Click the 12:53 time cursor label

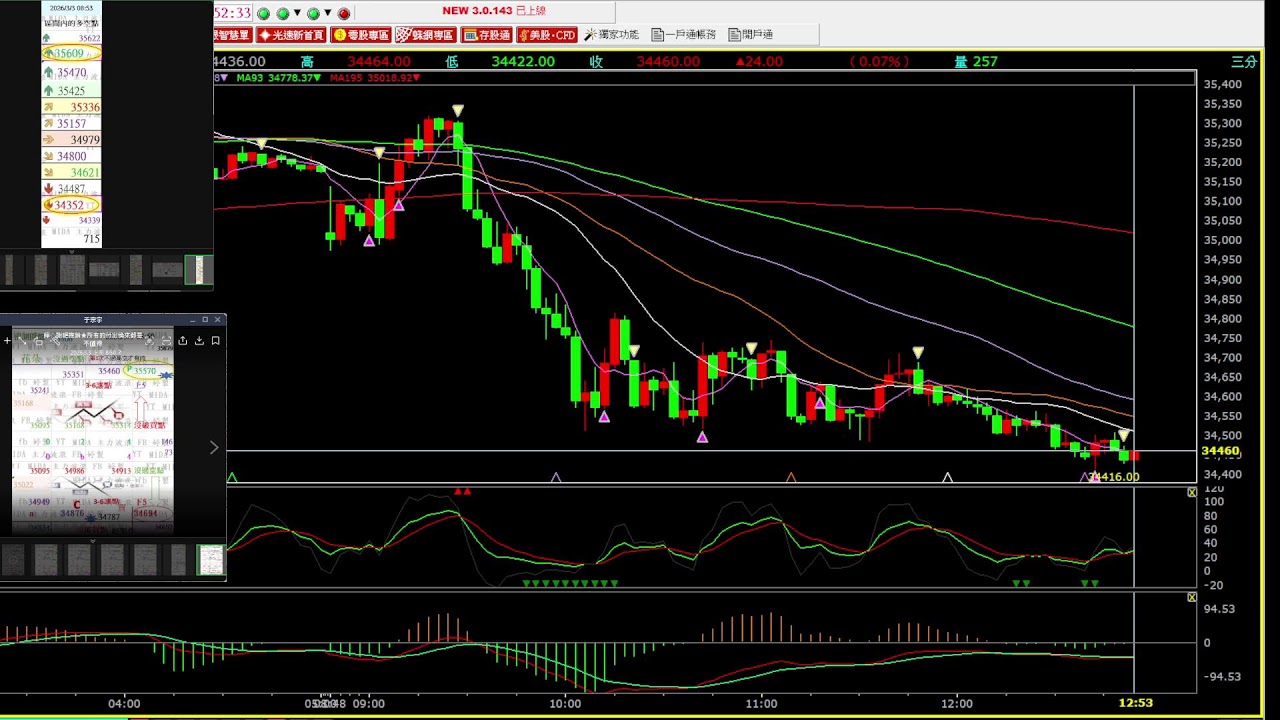1136,703
